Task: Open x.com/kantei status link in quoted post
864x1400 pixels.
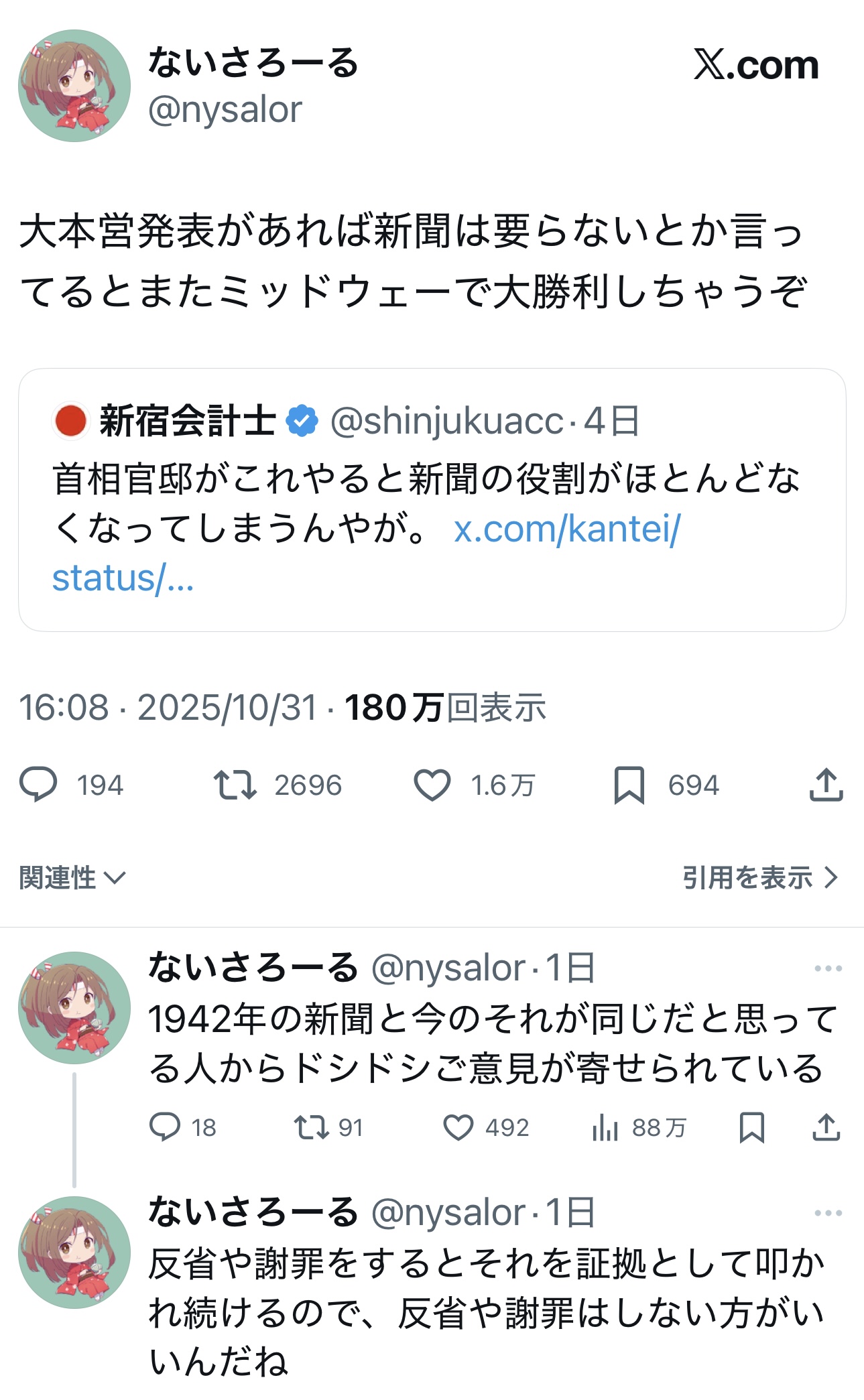Action: click(567, 529)
